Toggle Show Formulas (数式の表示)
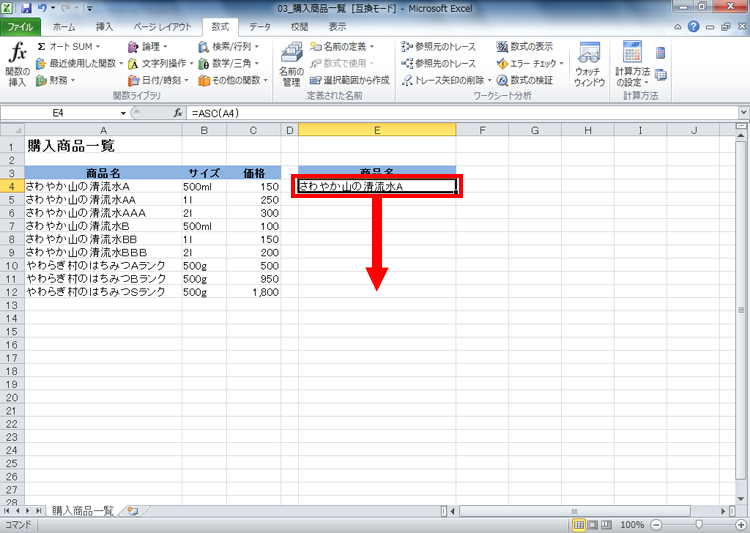Screen dimensions: 750x533 click(x=525, y=47)
